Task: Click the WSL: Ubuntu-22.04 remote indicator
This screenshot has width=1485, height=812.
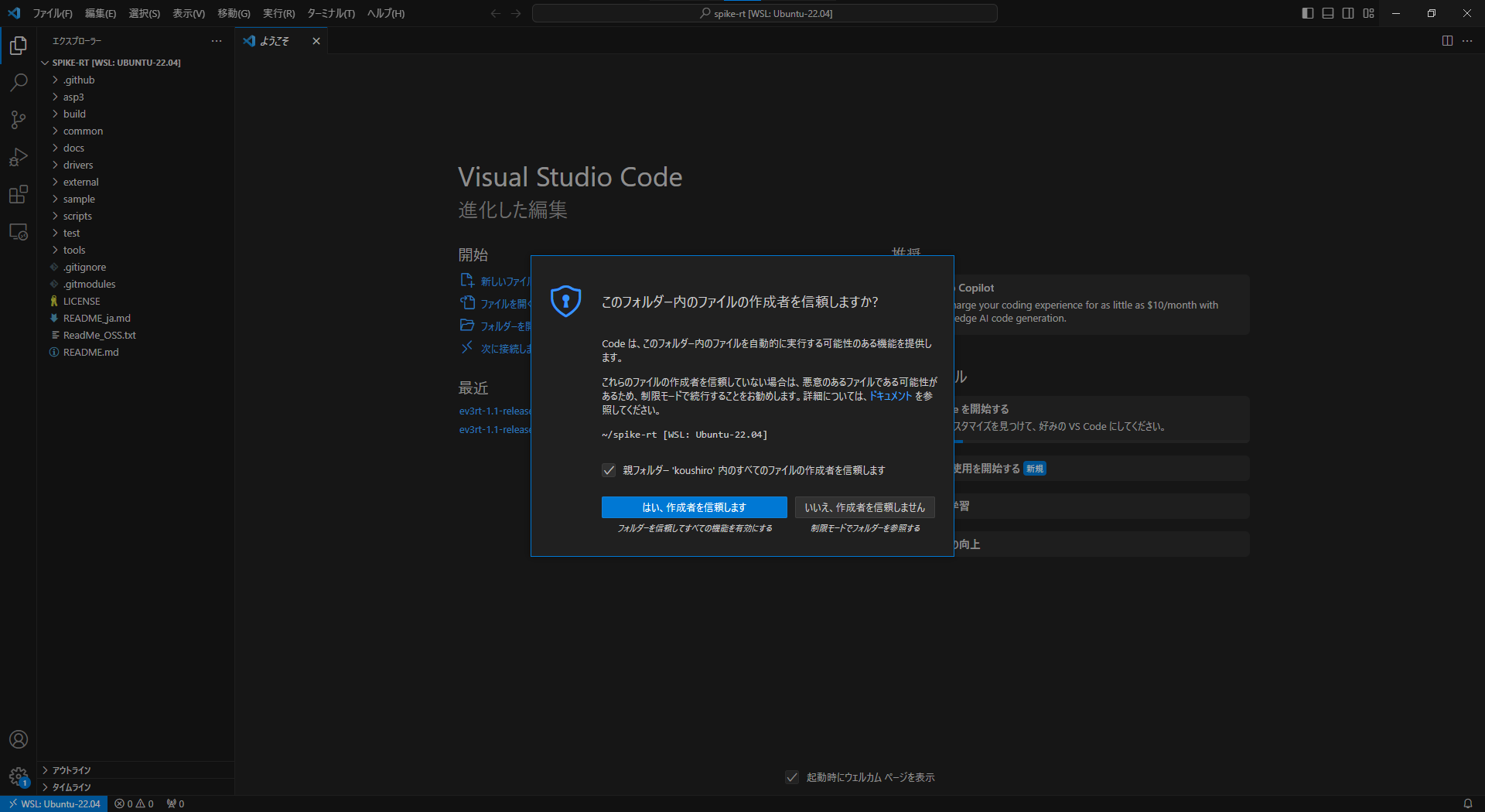Action: point(53,803)
